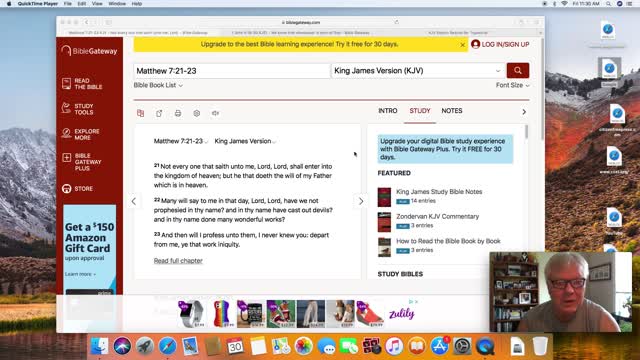Click the share passage icon
Image resolution: width=640 pixels, height=360 pixels.
(159, 113)
